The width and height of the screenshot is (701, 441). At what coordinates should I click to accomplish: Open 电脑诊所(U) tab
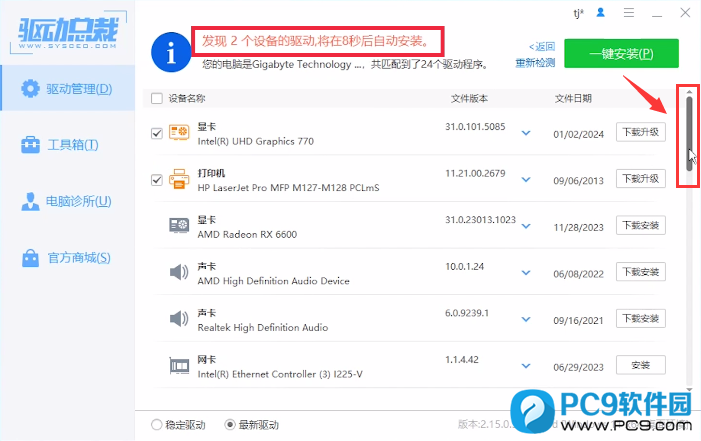point(68,201)
